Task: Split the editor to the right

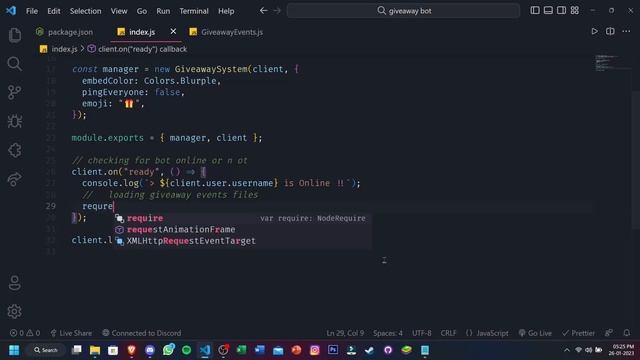Action: (x=610, y=31)
